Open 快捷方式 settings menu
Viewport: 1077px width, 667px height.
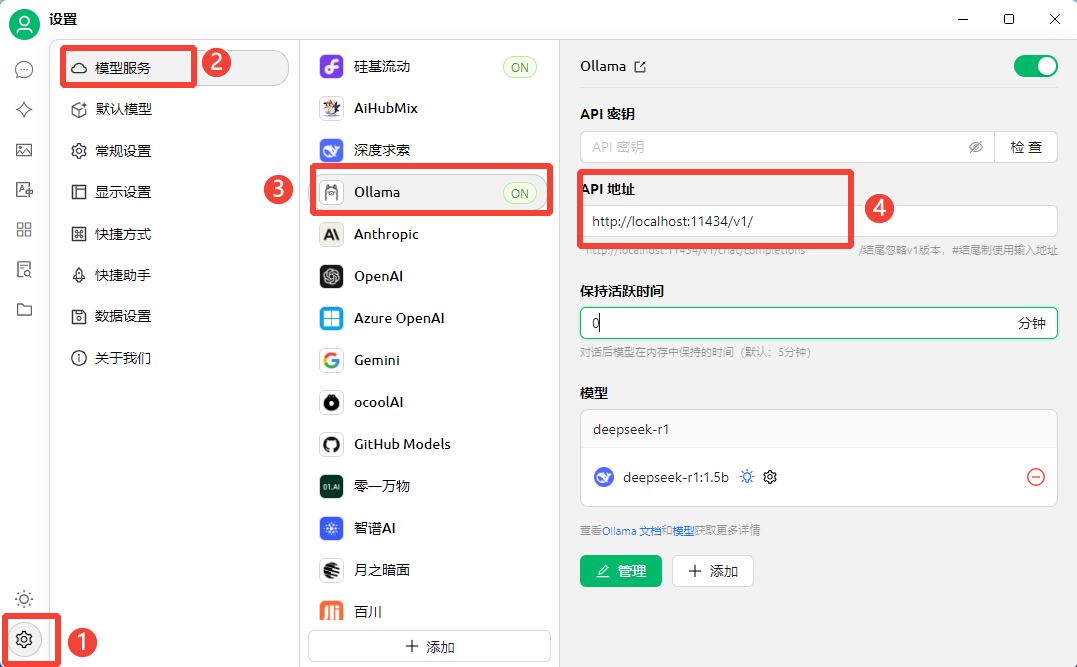pos(175,234)
